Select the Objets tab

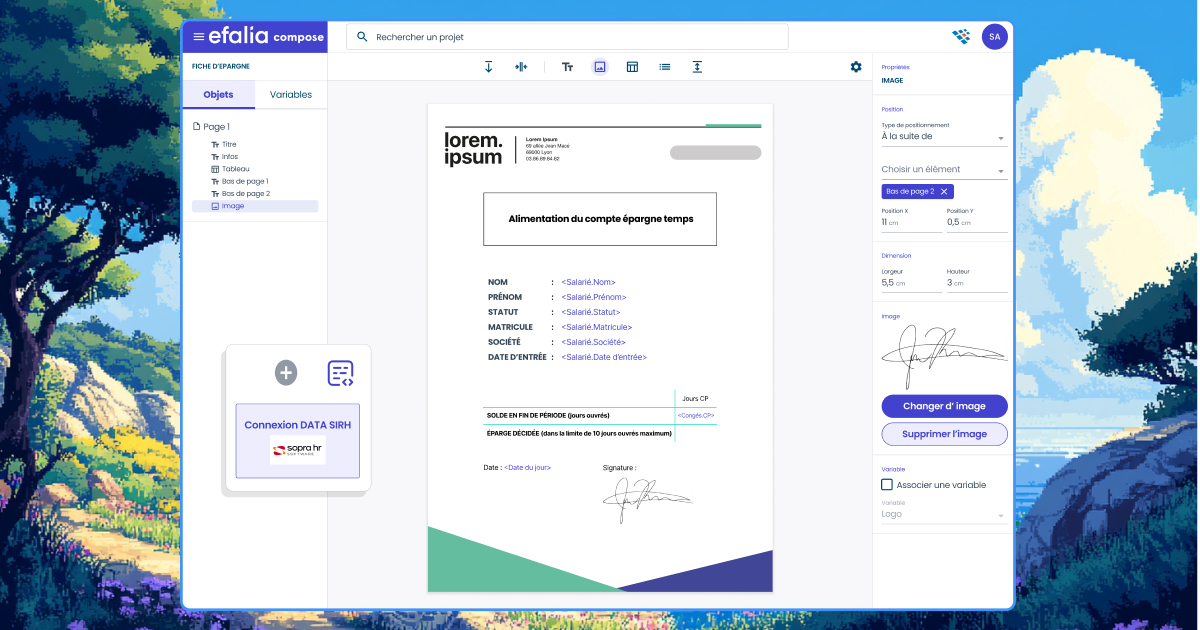click(218, 94)
